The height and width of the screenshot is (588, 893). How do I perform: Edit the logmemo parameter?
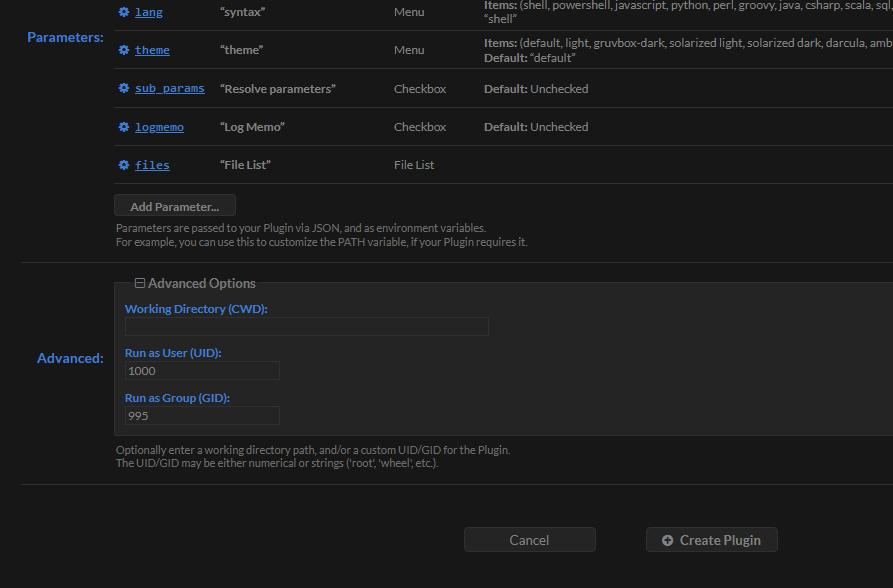click(x=159, y=127)
